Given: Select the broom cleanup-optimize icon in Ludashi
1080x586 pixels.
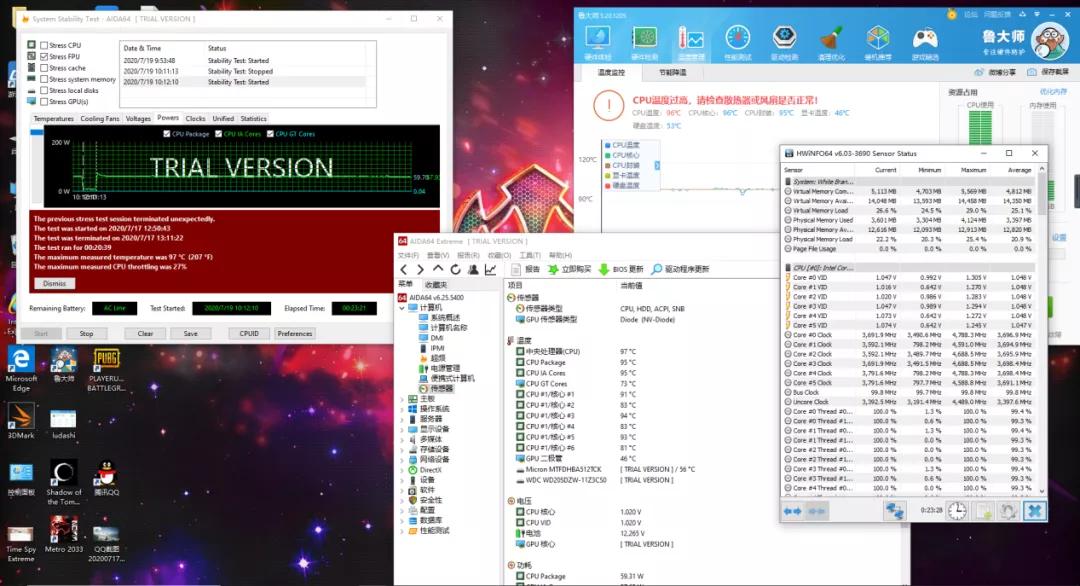Looking at the screenshot, I should point(830,40).
